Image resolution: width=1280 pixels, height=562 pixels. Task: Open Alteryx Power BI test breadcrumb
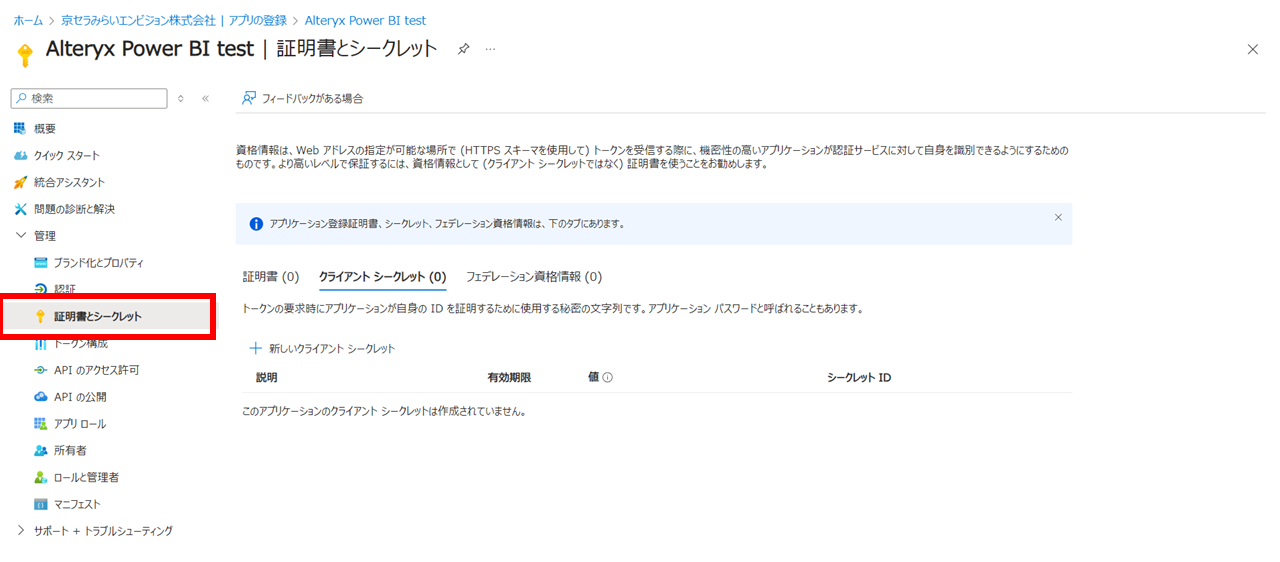click(365, 20)
